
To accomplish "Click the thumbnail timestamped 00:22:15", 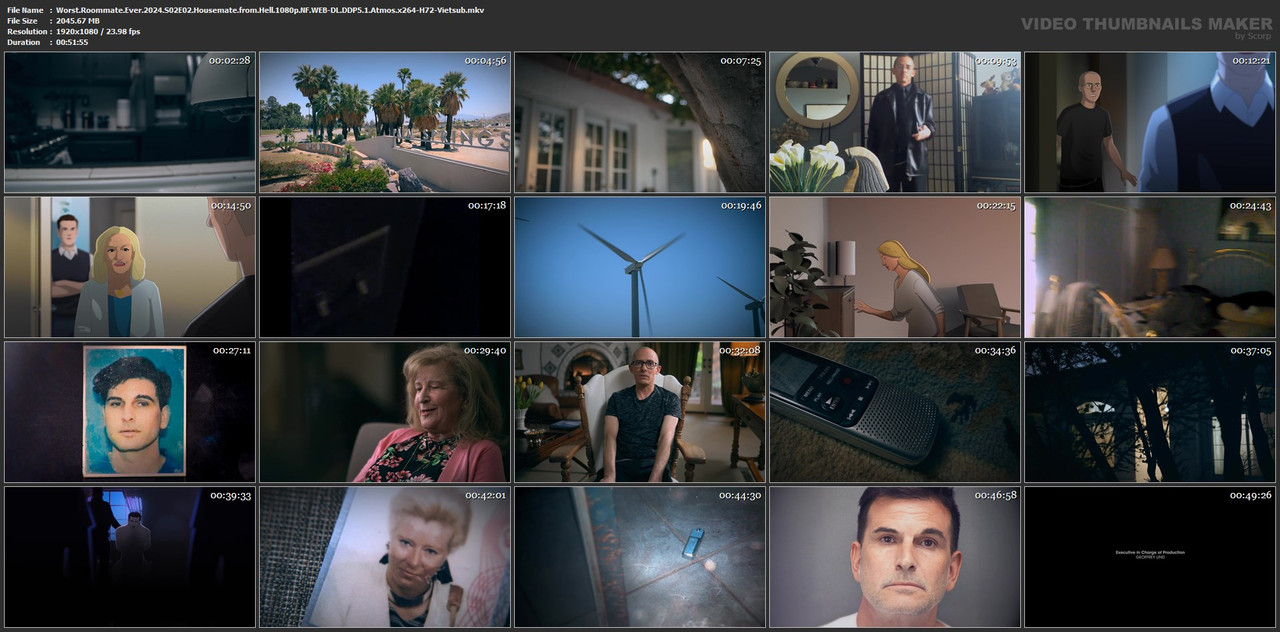I will tap(895, 267).
